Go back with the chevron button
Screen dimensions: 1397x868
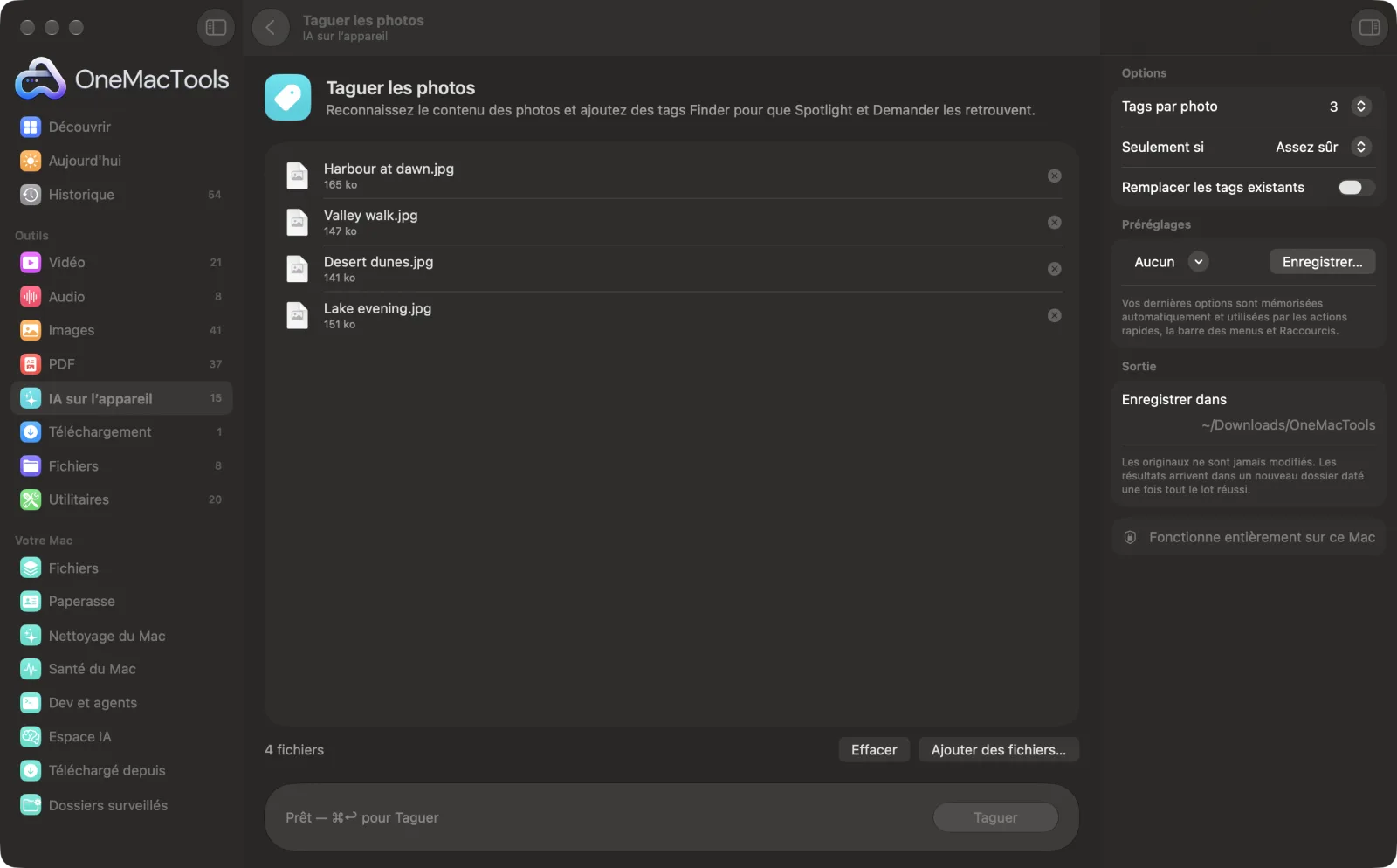pos(271,28)
